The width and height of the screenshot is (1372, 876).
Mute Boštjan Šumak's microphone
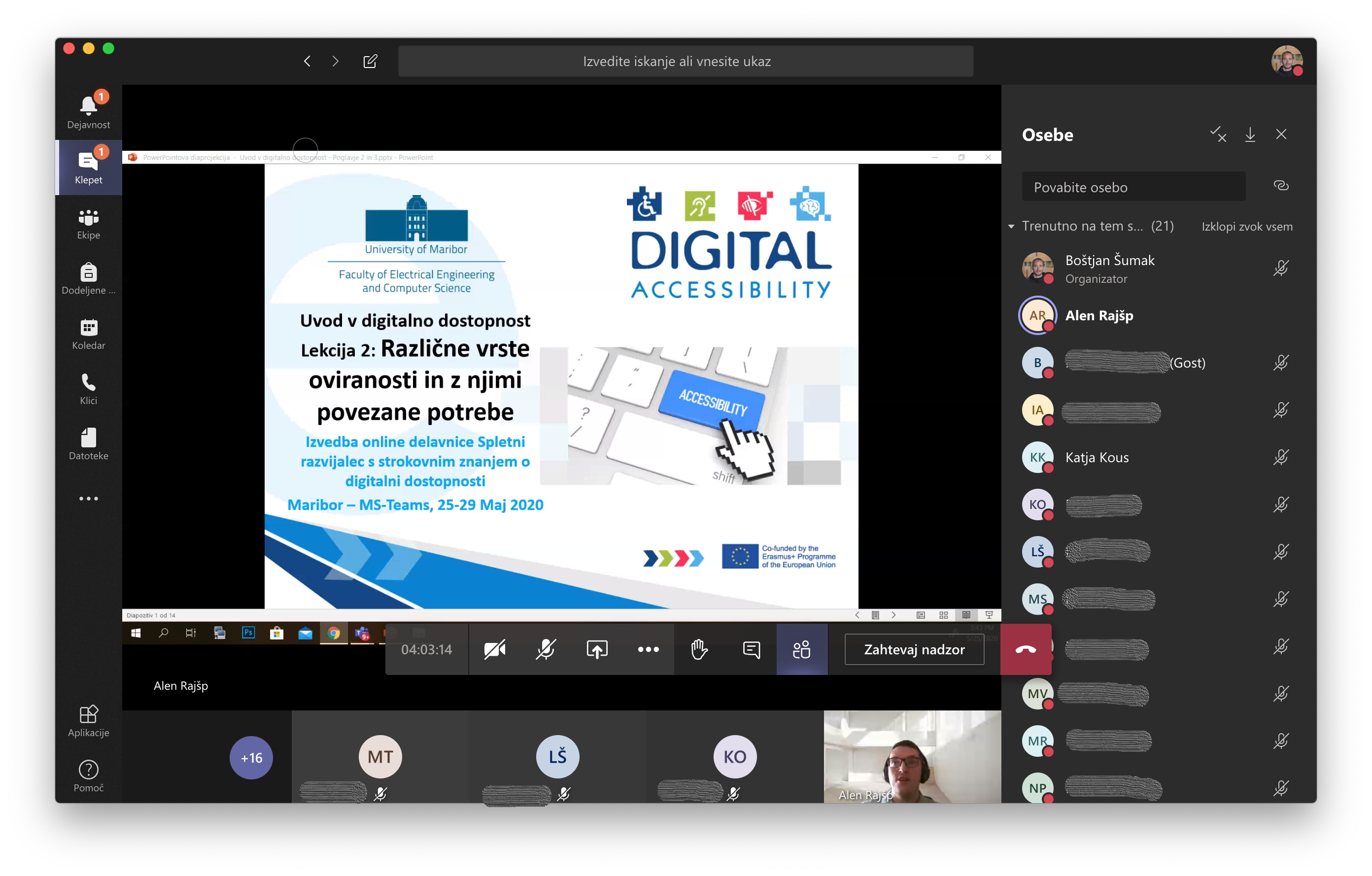coord(1281,268)
